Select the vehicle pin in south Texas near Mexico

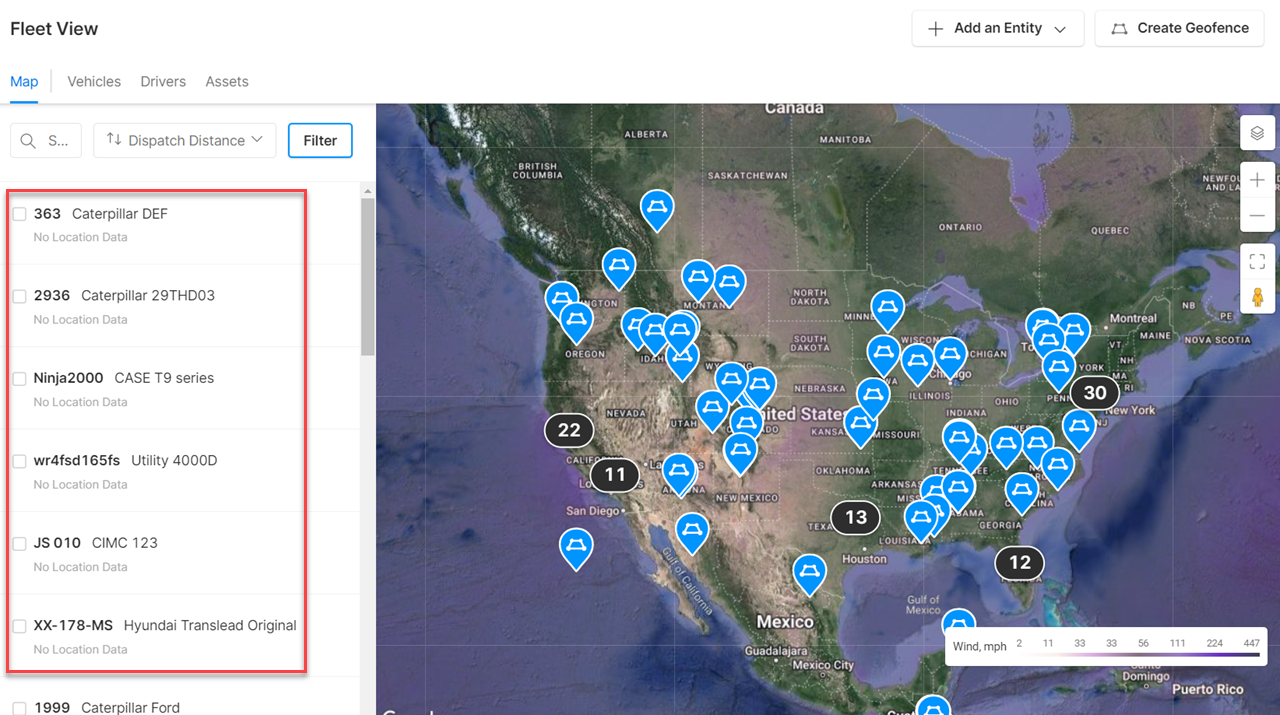(x=810, y=574)
